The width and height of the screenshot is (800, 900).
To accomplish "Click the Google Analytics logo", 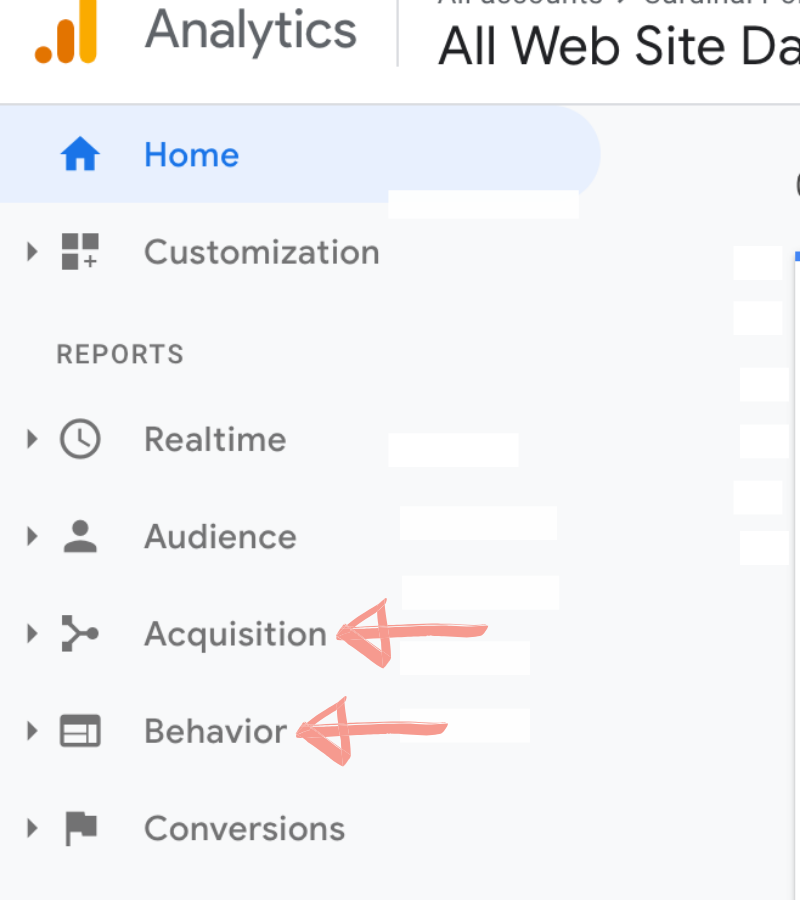I will [66, 32].
